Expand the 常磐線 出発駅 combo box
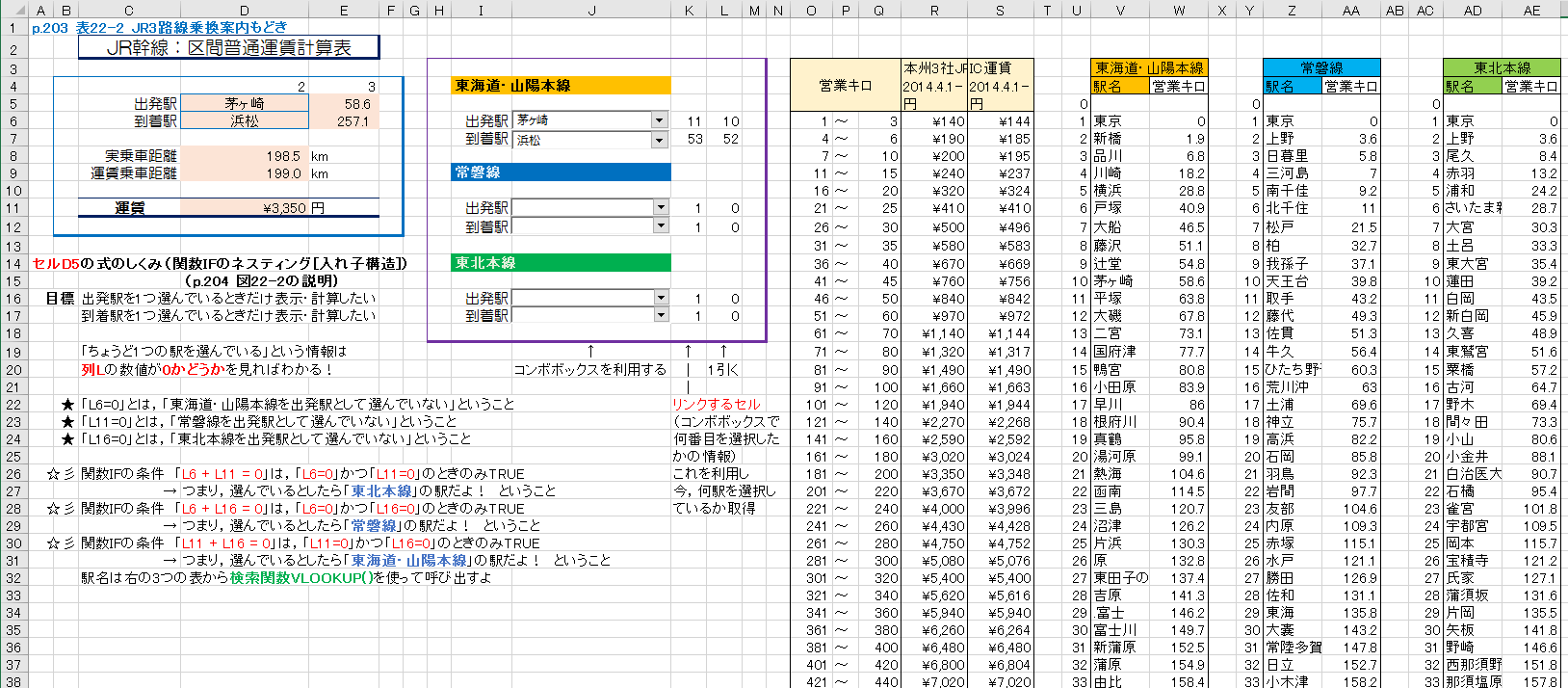The image size is (1568, 688). point(660,207)
